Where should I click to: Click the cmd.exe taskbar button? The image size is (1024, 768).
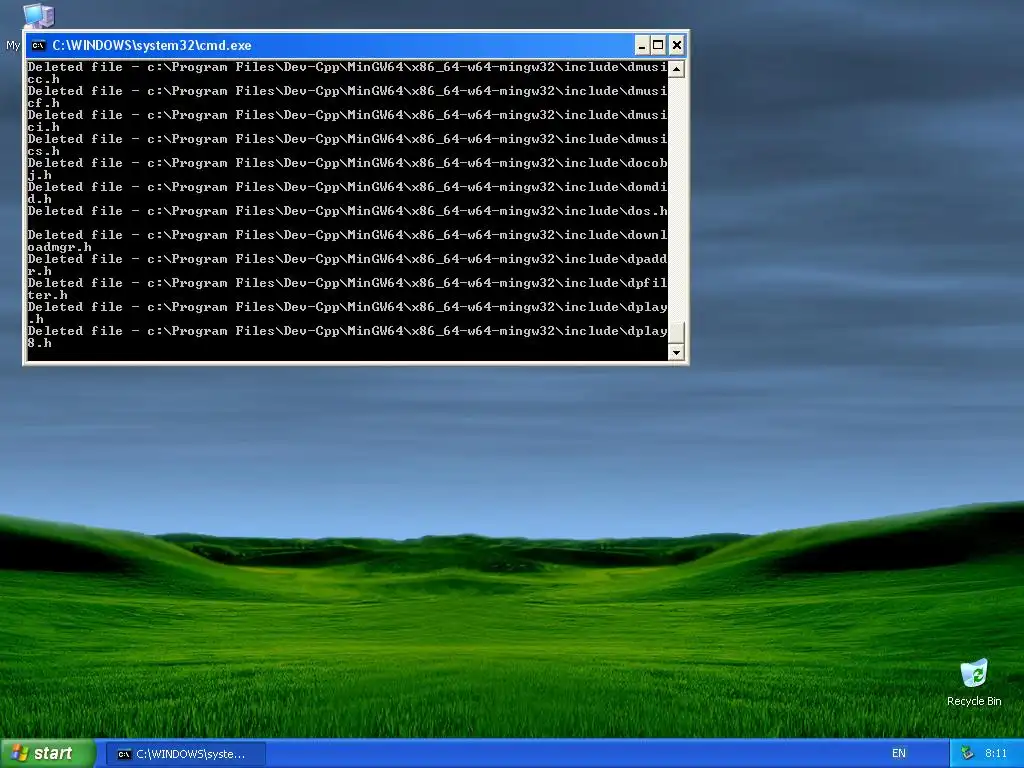185,754
